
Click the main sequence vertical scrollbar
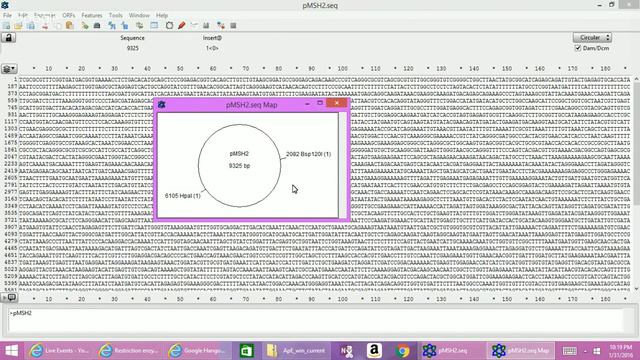(x=636, y=184)
